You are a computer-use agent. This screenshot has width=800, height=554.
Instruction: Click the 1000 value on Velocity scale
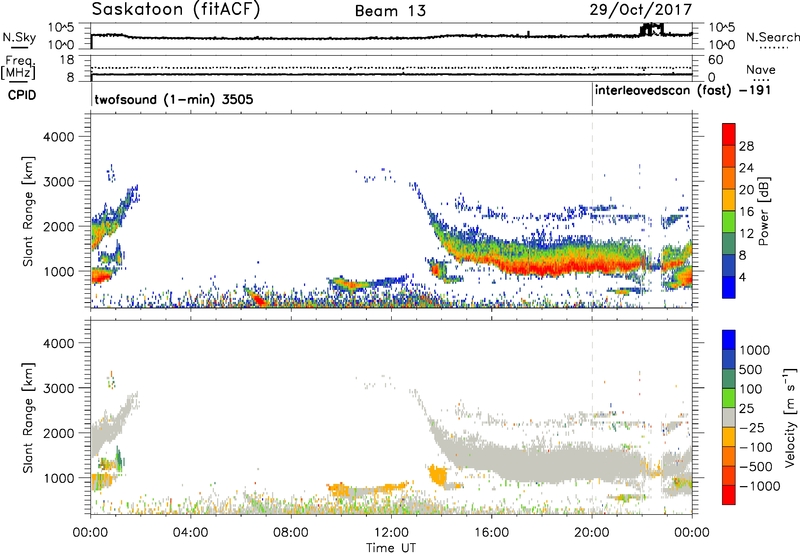(755, 350)
